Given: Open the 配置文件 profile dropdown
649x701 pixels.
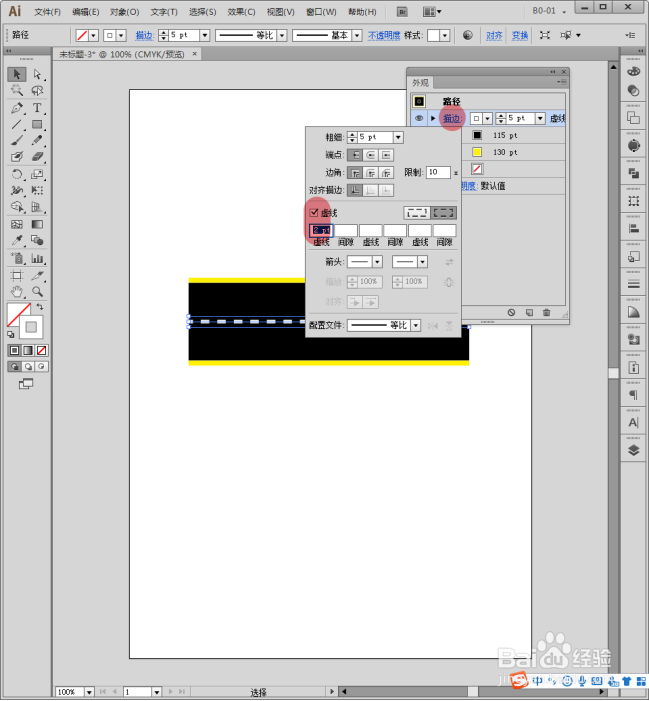Looking at the screenshot, I should (416, 325).
